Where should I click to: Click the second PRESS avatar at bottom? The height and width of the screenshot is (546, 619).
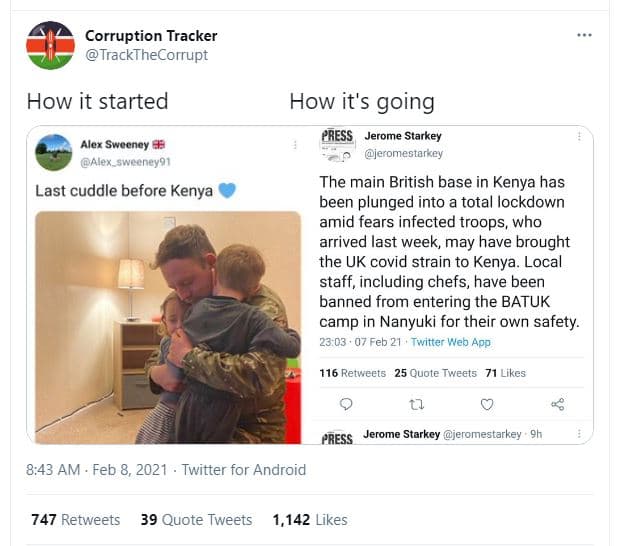click(x=337, y=436)
